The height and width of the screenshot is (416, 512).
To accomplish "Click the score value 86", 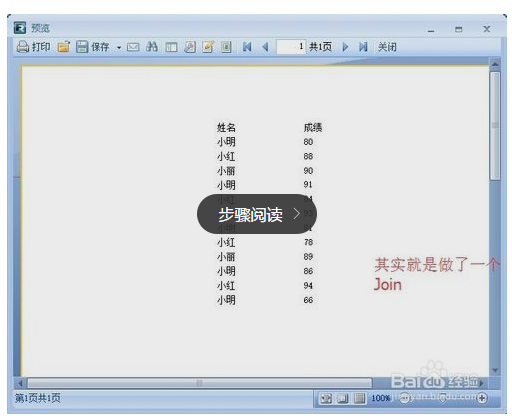I will [x=308, y=271].
